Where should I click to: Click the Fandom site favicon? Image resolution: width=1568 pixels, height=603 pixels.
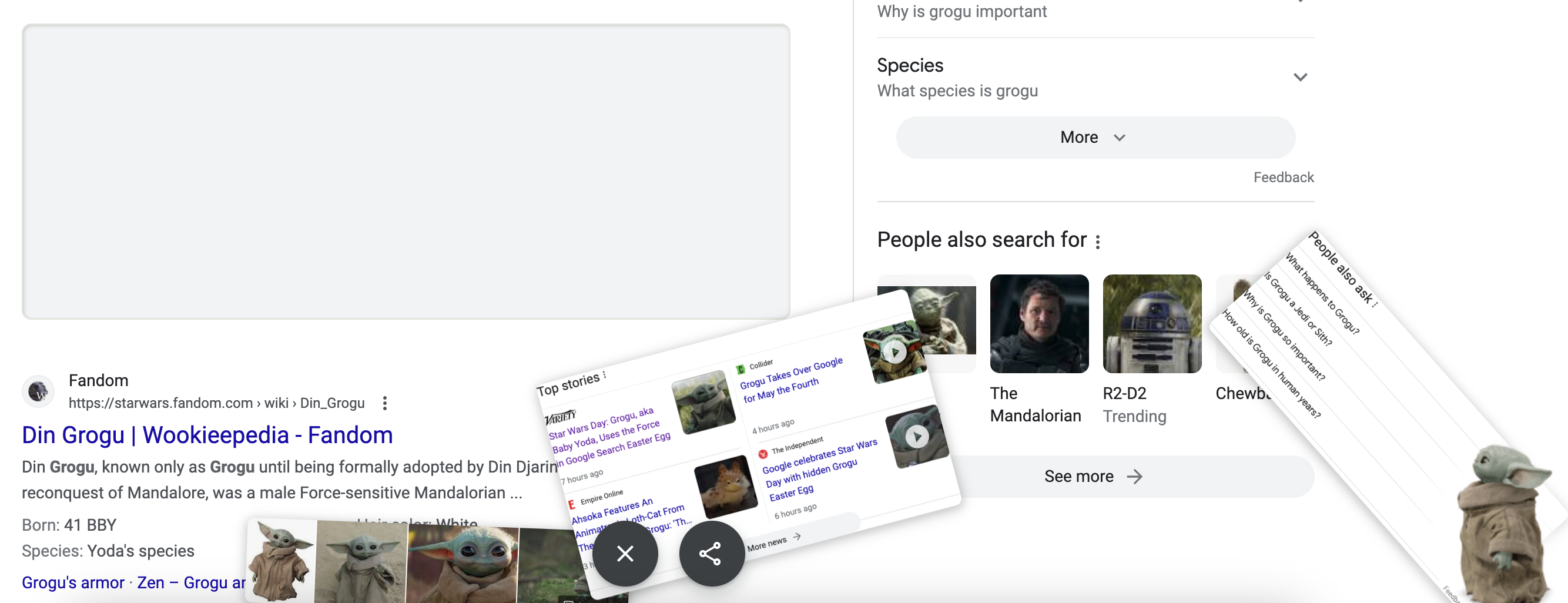[38, 391]
